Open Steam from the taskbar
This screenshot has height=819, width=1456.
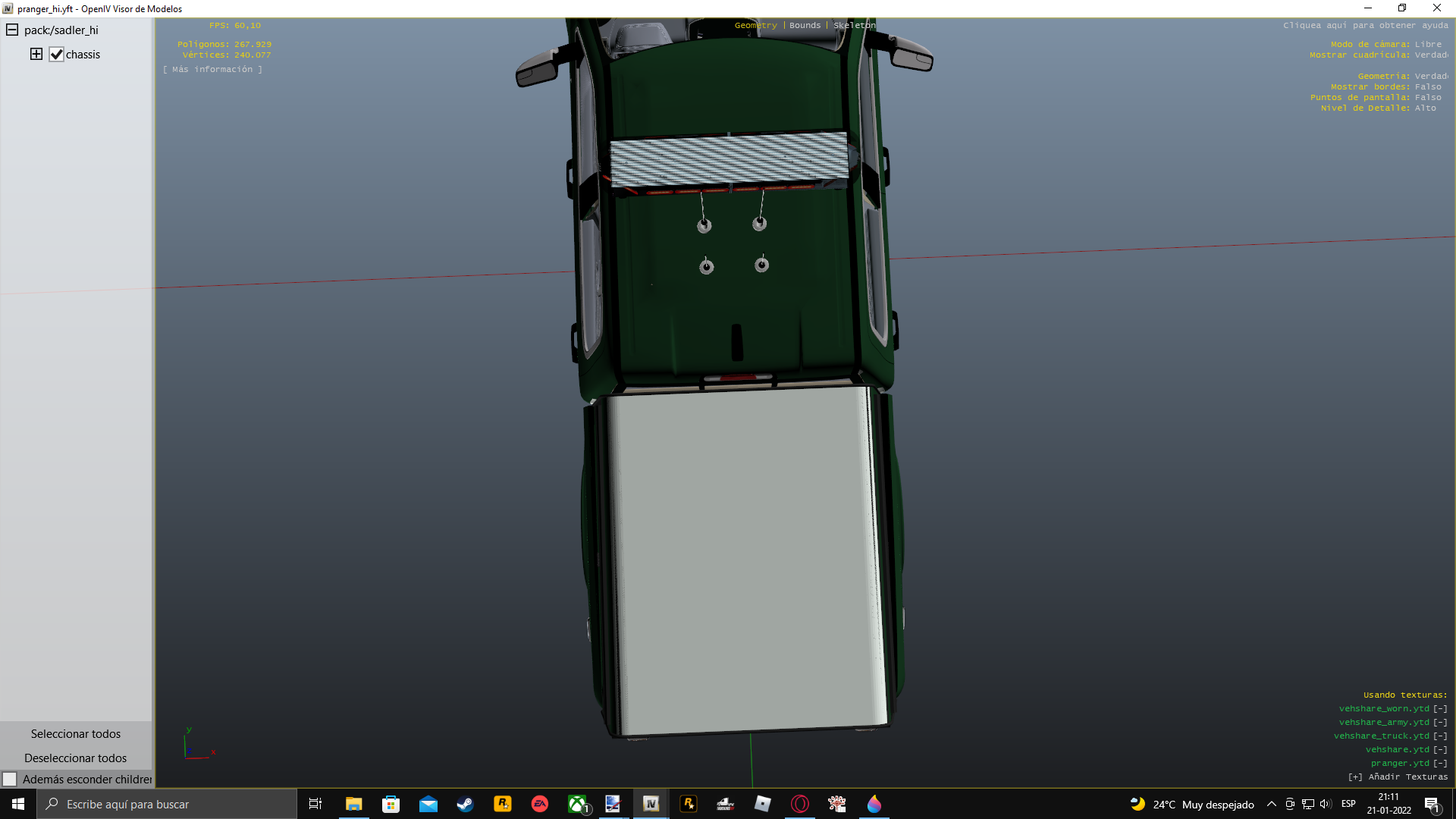pyautogui.click(x=465, y=804)
